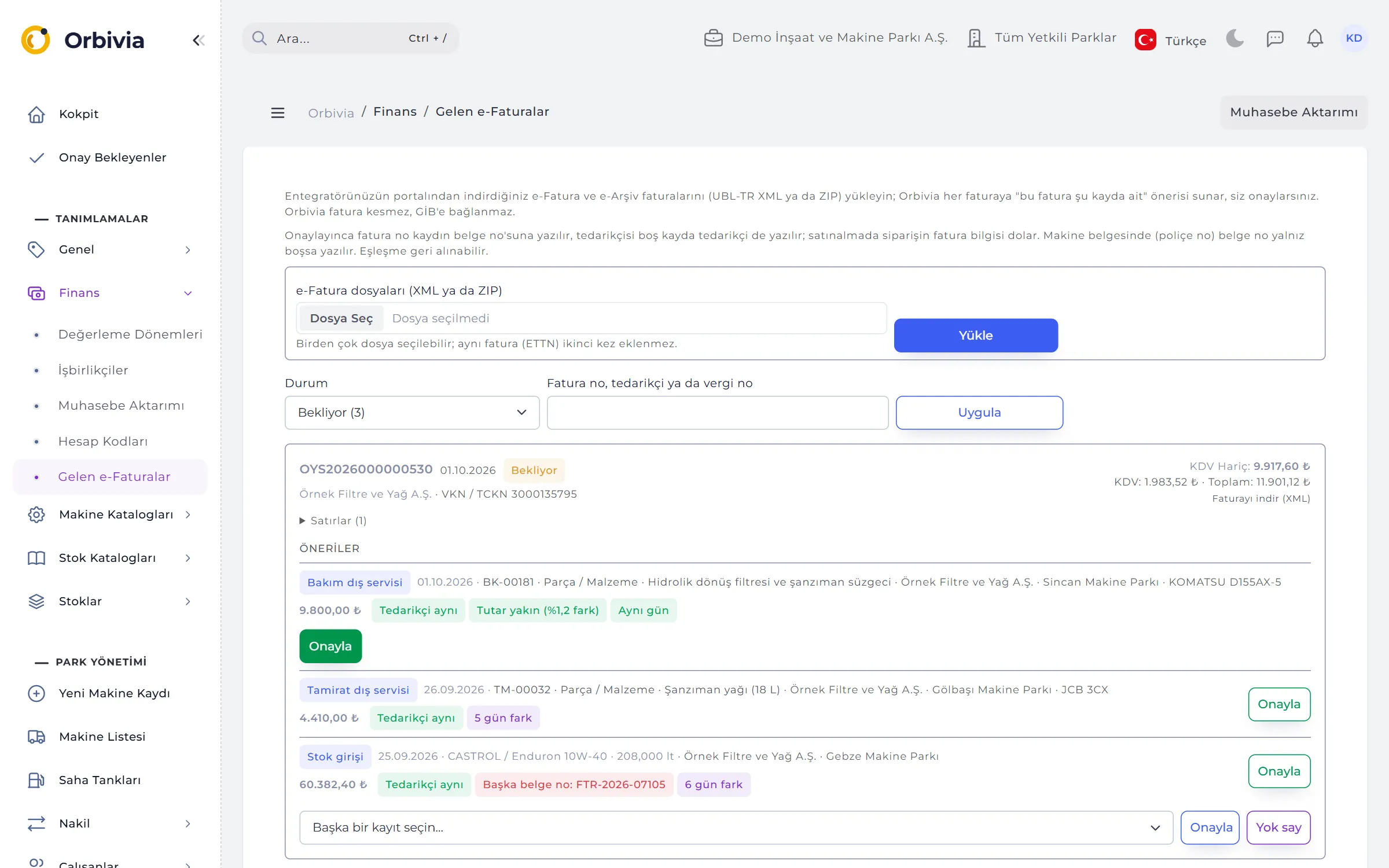Image resolution: width=1389 pixels, height=868 pixels.
Task: Open Kokpit home page
Action: 110,114
